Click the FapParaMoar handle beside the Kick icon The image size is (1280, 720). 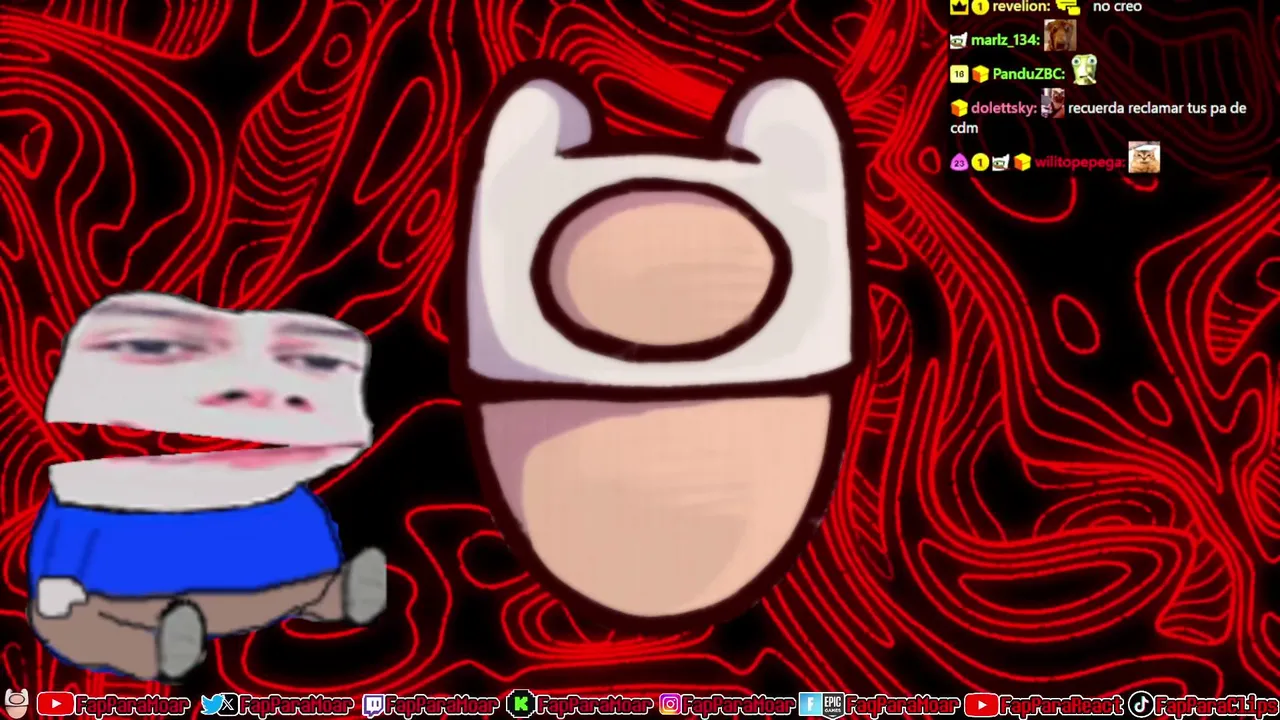coord(593,705)
